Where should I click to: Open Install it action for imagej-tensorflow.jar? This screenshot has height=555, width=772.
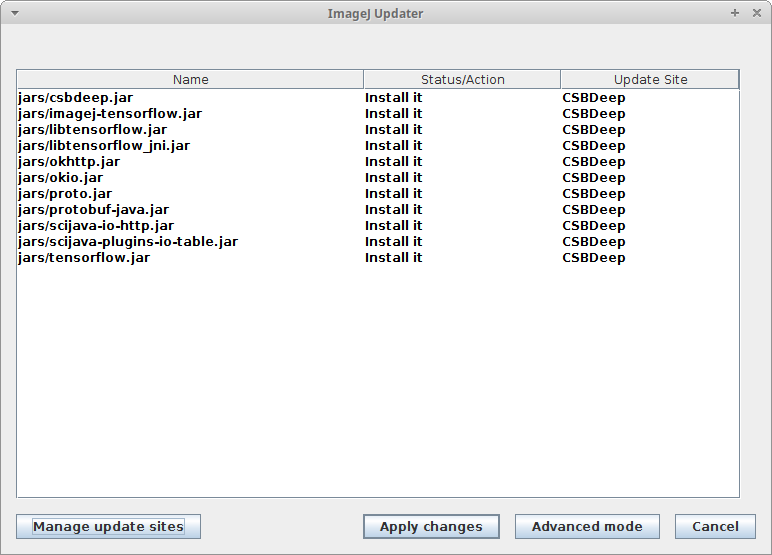click(393, 114)
